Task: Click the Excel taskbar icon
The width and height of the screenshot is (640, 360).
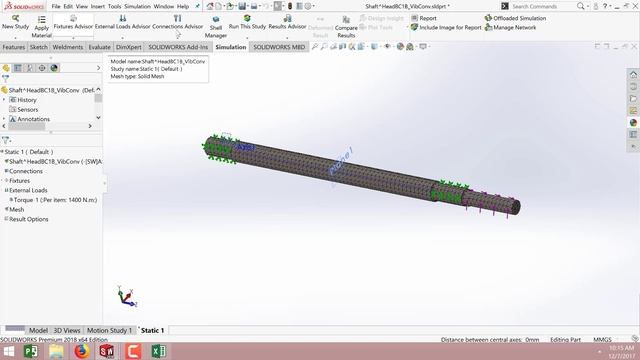Action: click(158, 351)
